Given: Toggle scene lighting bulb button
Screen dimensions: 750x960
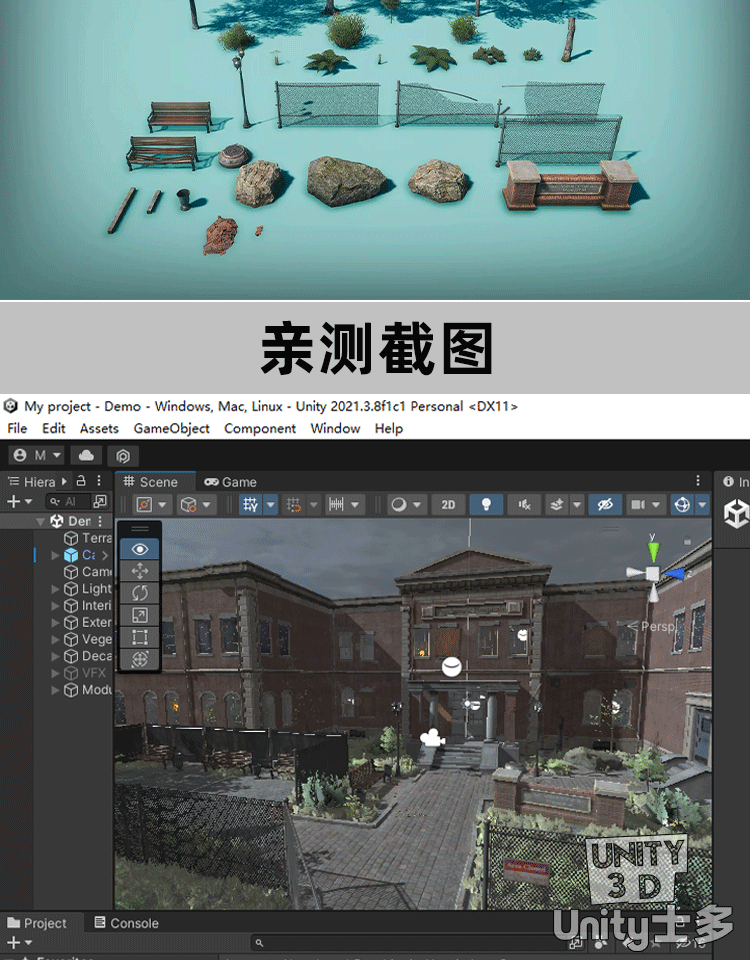Looking at the screenshot, I should coord(486,504).
